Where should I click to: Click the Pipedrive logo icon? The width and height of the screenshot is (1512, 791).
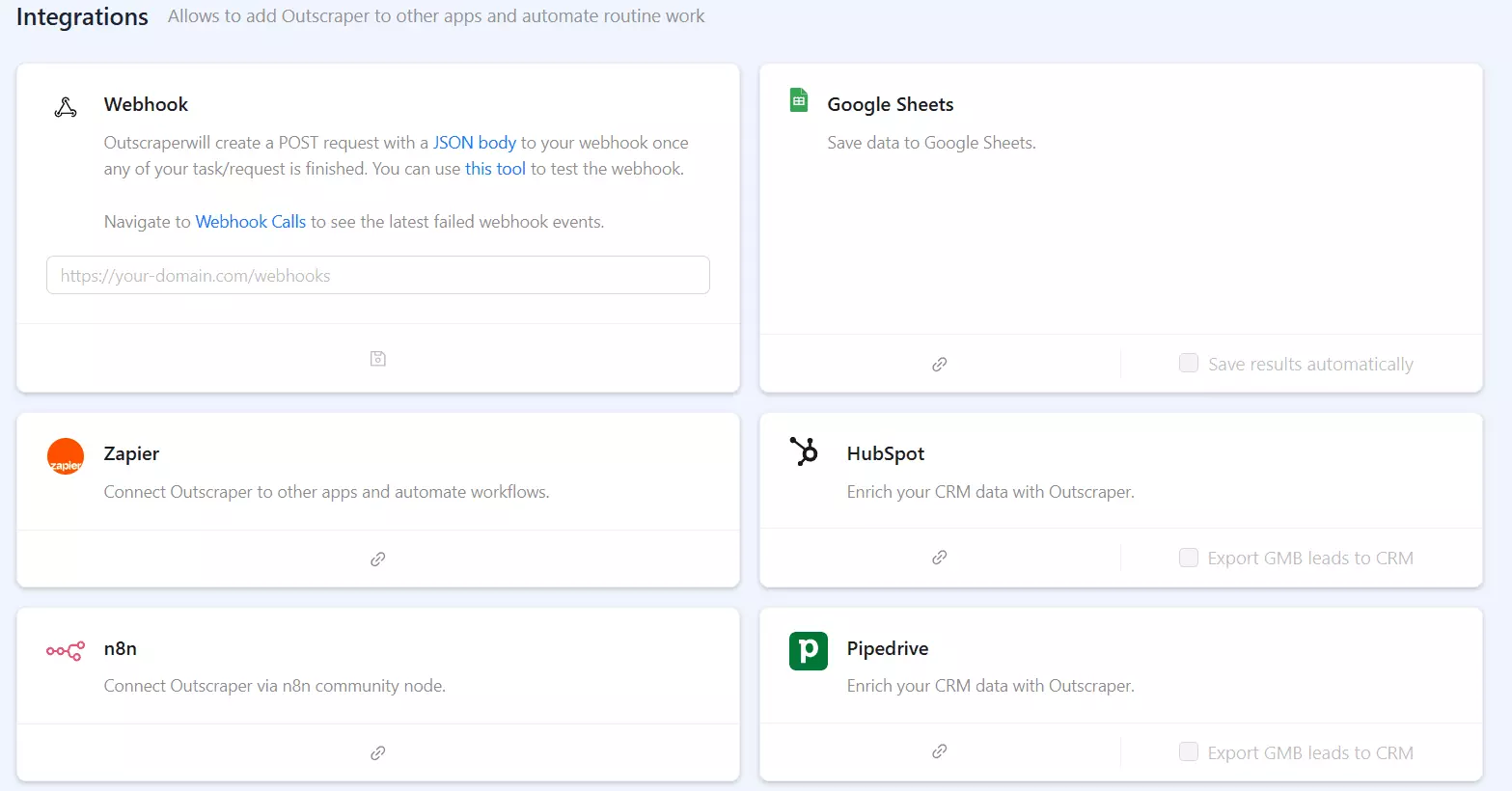[x=808, y=651]
